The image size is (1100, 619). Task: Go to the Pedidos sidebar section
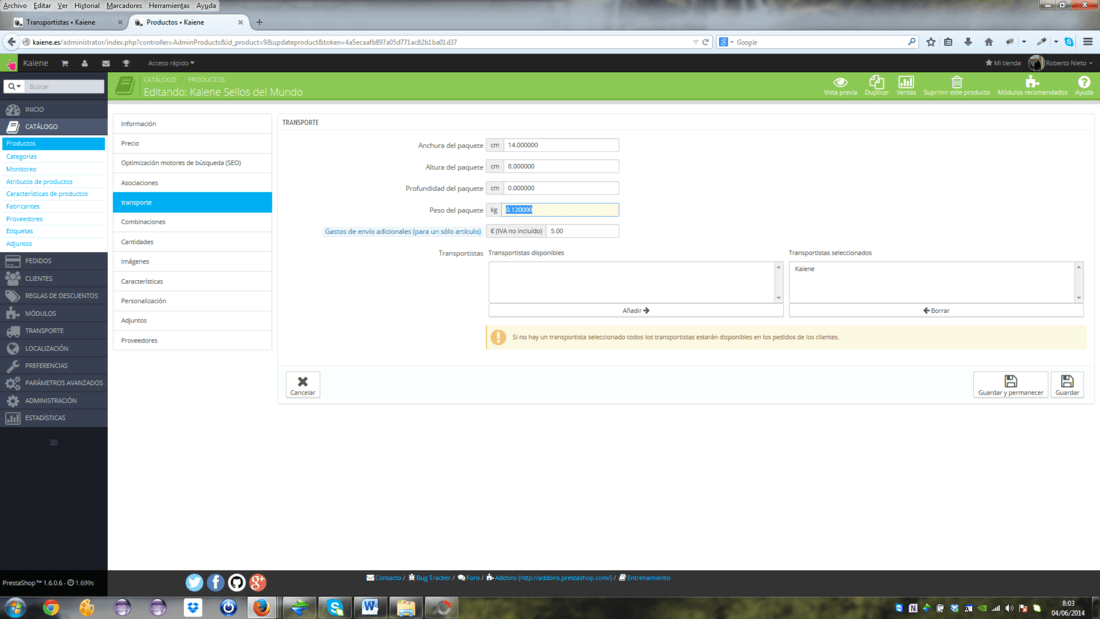53,260
